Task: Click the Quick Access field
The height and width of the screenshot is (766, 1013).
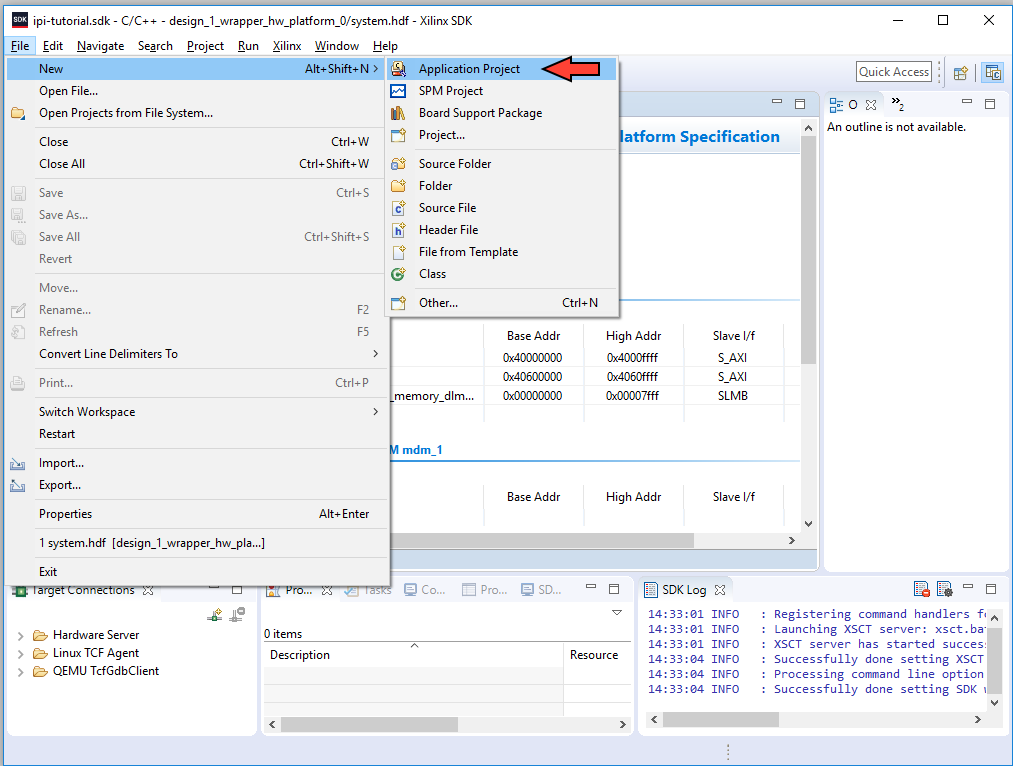Action: click(894, 72)
